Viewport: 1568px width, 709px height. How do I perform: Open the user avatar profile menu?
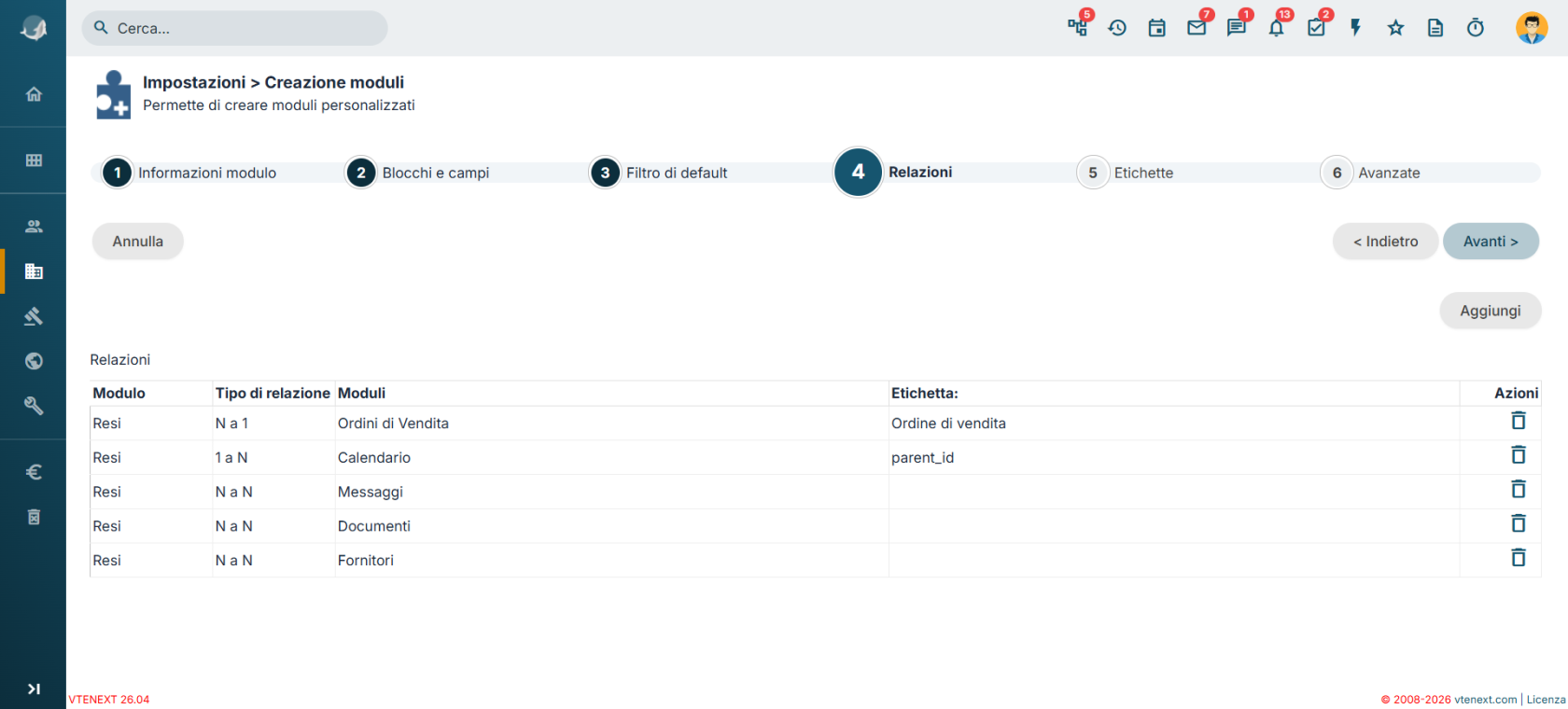point(1532,28)
